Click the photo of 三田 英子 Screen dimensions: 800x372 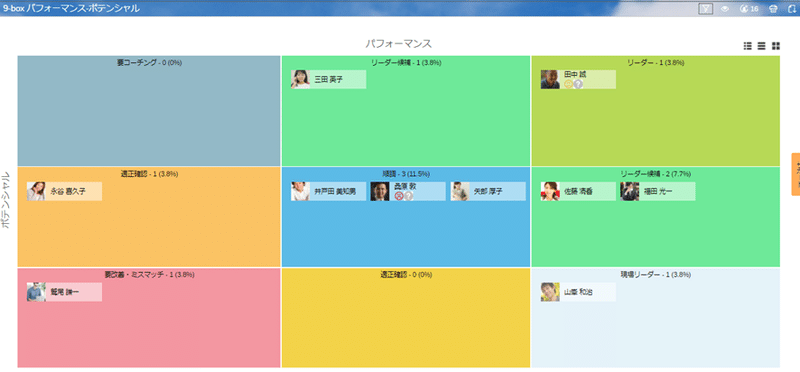coord(300,79)
